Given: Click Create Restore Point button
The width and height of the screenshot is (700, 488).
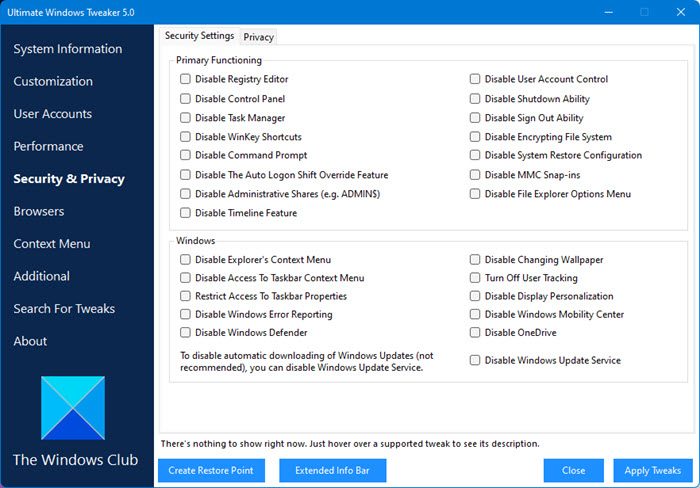Looking at the screenshot, I should 211,471.
